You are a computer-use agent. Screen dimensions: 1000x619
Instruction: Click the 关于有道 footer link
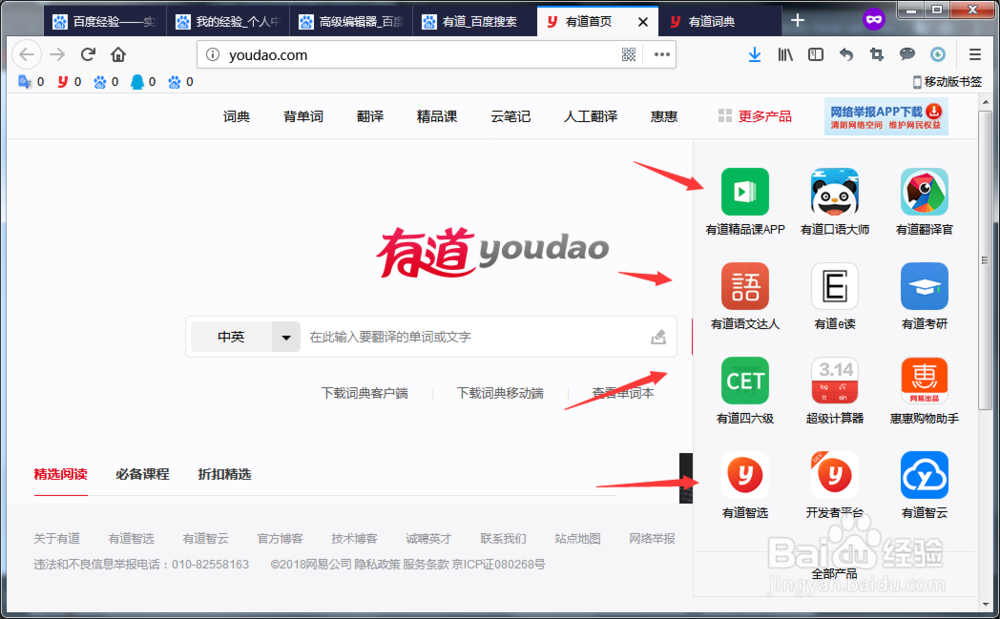pos(57,539)
